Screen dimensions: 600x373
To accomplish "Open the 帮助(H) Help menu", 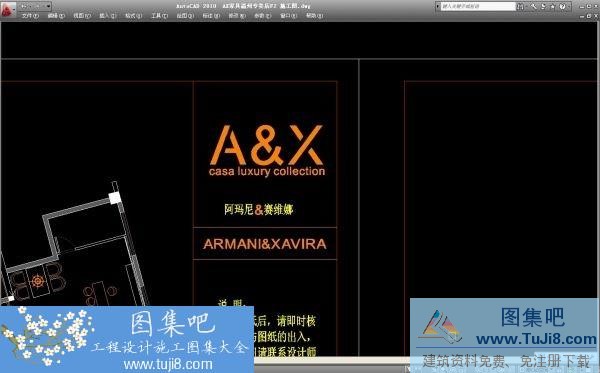I will click(315, 16).
